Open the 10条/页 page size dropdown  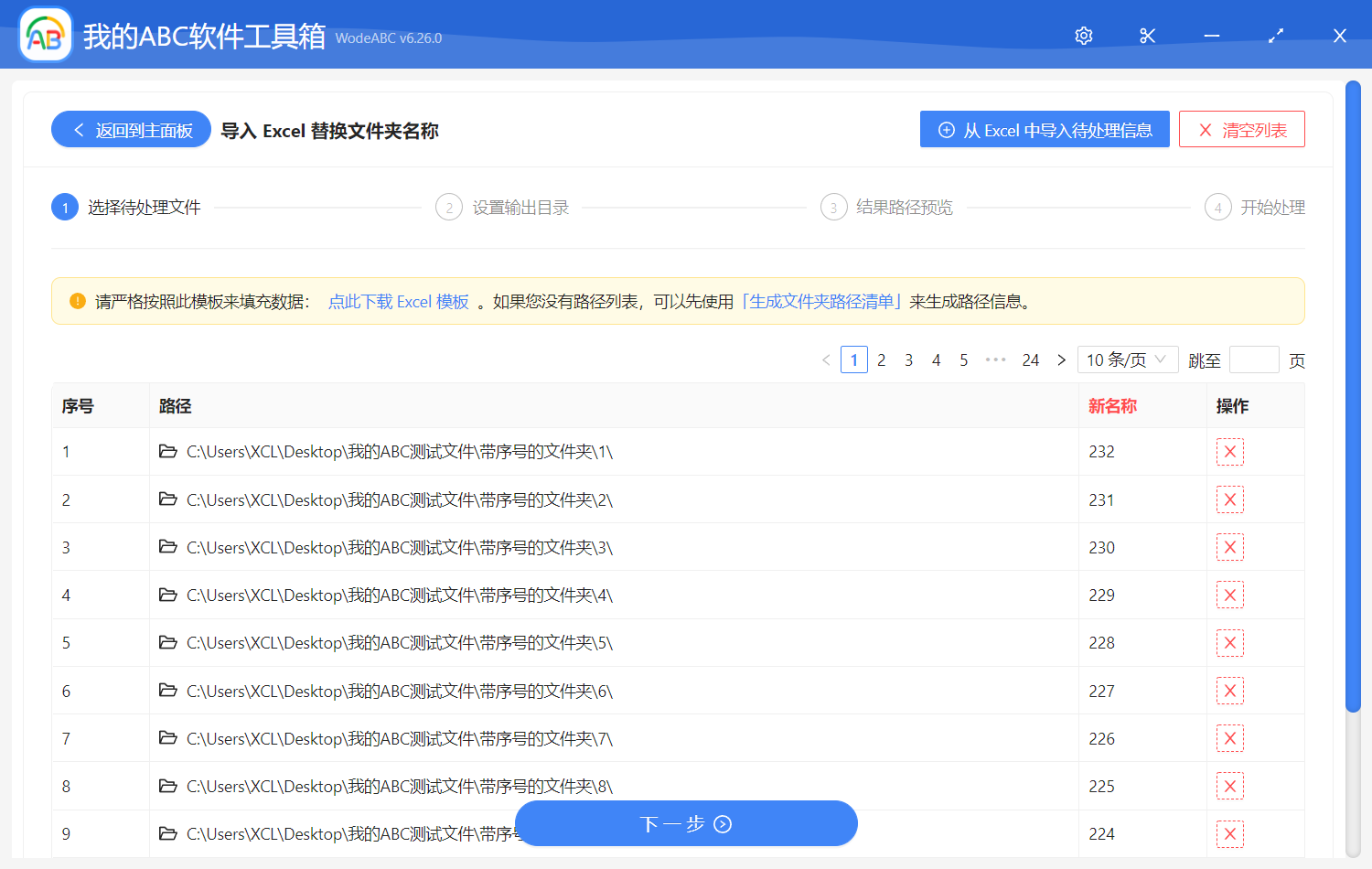1127,359
